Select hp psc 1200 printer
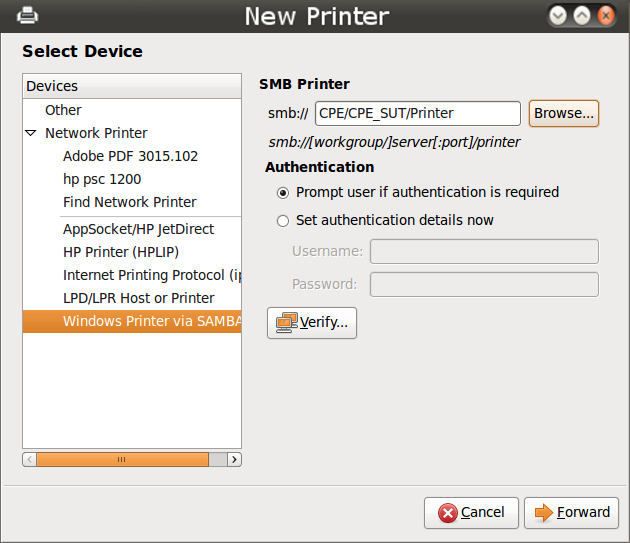This screenshot has height=543, width=630. 102,179
